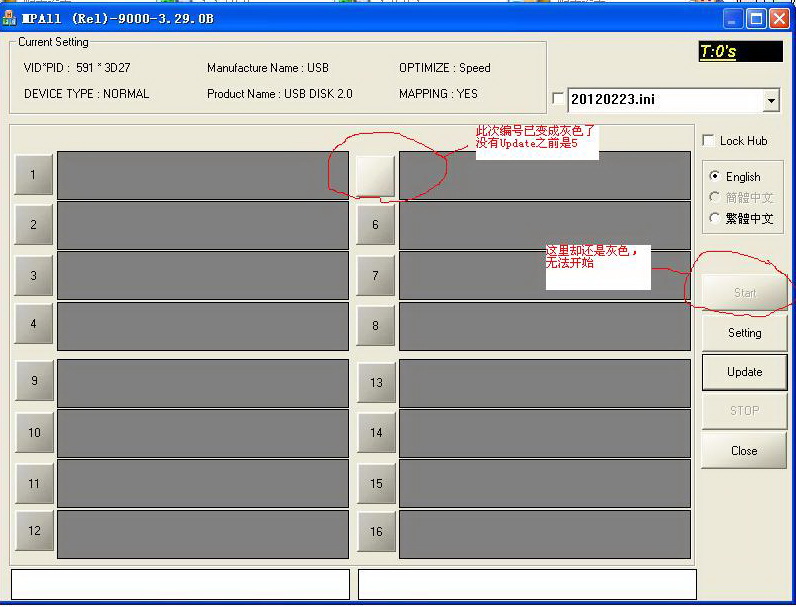Select the 繁體中文 language option

pos(714,218)
